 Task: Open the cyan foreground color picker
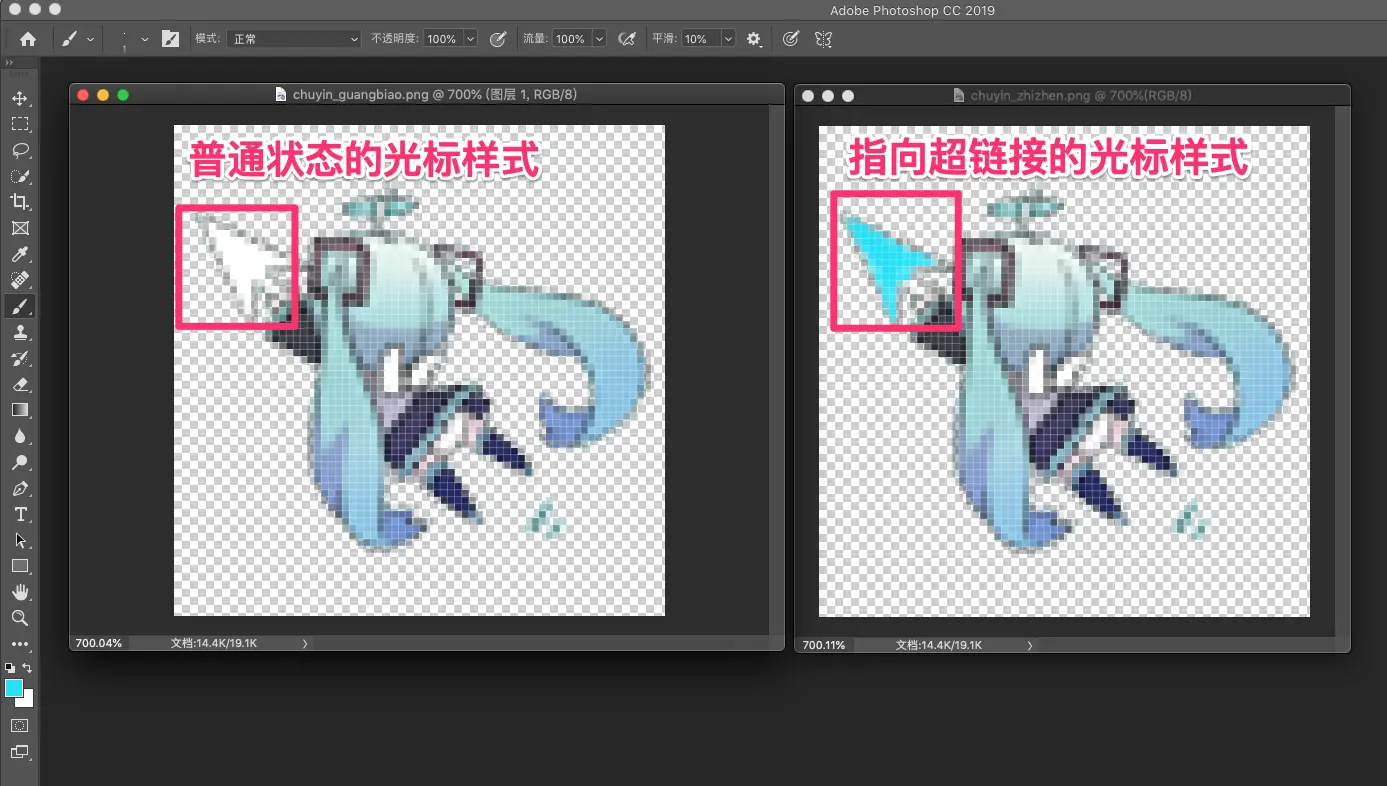pos(13,688)
